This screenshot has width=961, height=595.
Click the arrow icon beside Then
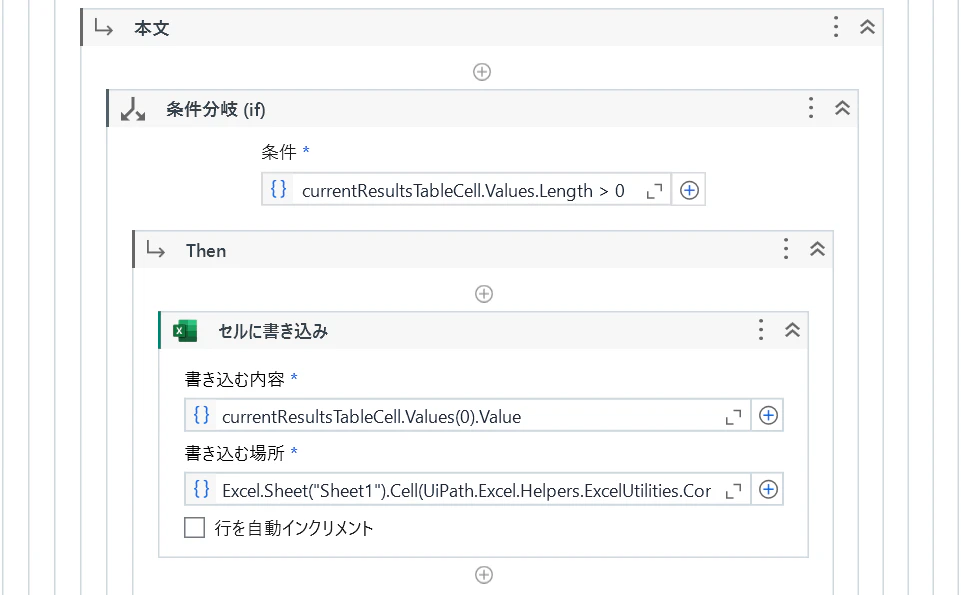point(156,249)
